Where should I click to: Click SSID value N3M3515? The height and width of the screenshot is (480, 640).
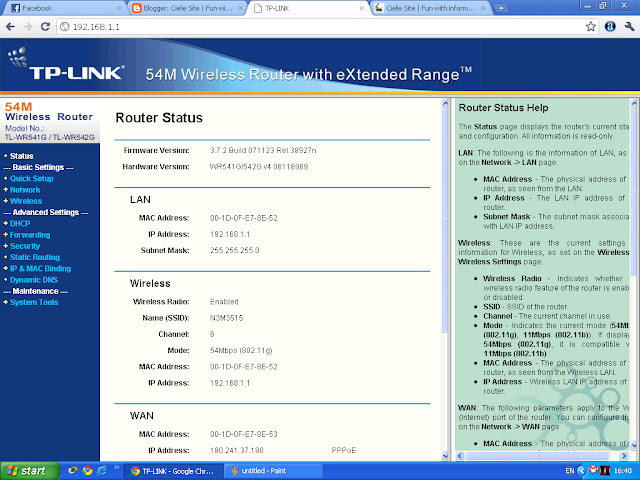click(227, 318)
